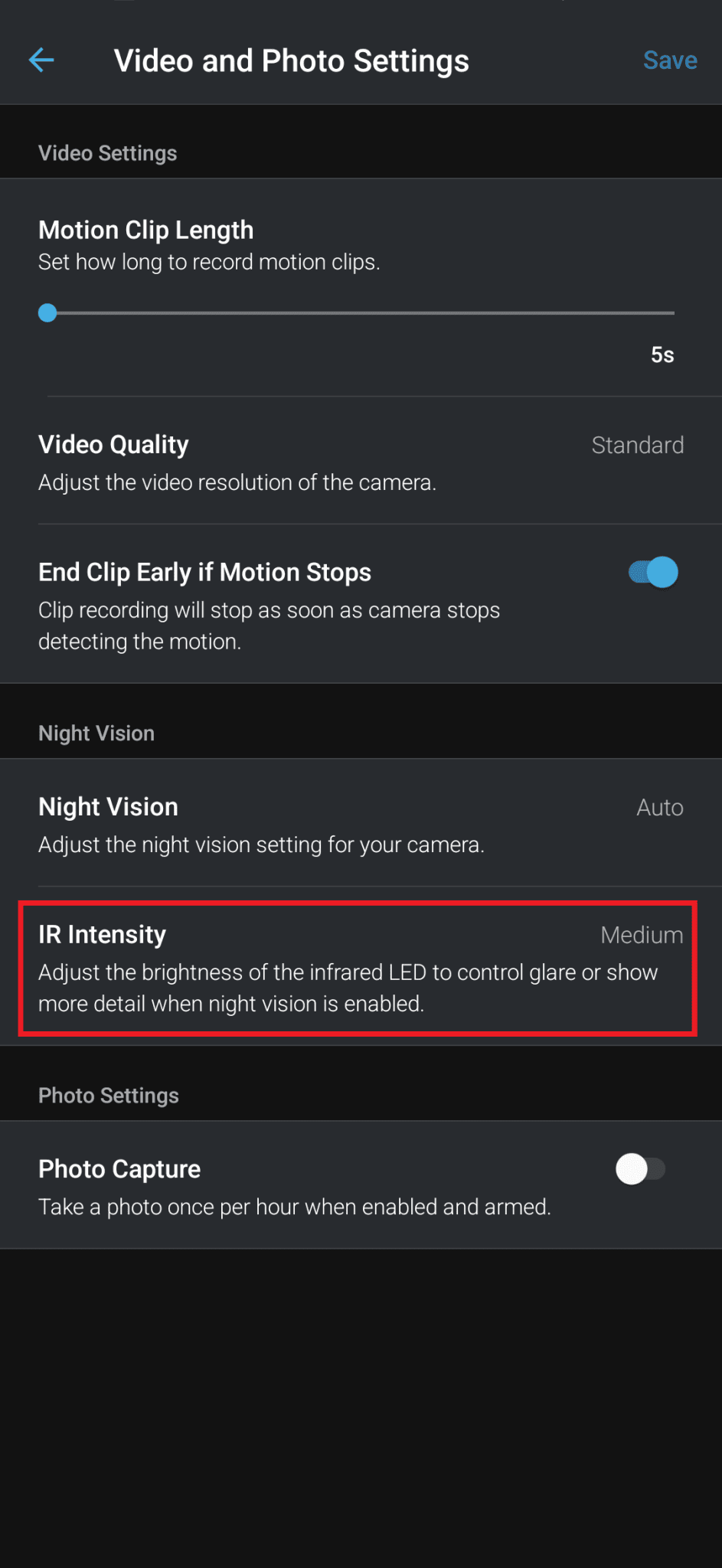Tap the IR Intensity description text
Image resolution: width=722 pixels, height=1568 pixels.
pos(348,988)
